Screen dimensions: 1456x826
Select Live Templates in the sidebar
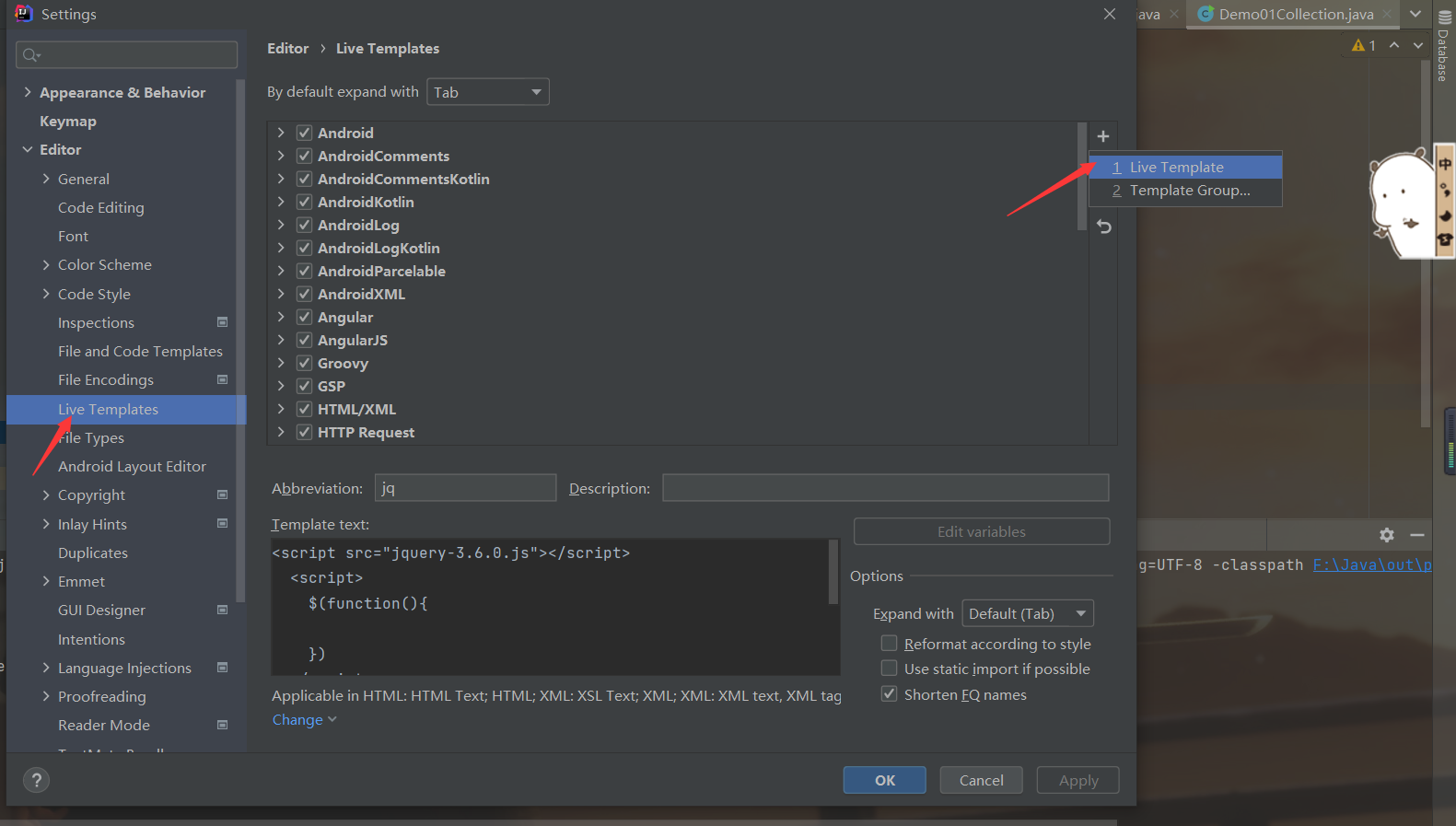pyautogui.click(x=126, y=409)
